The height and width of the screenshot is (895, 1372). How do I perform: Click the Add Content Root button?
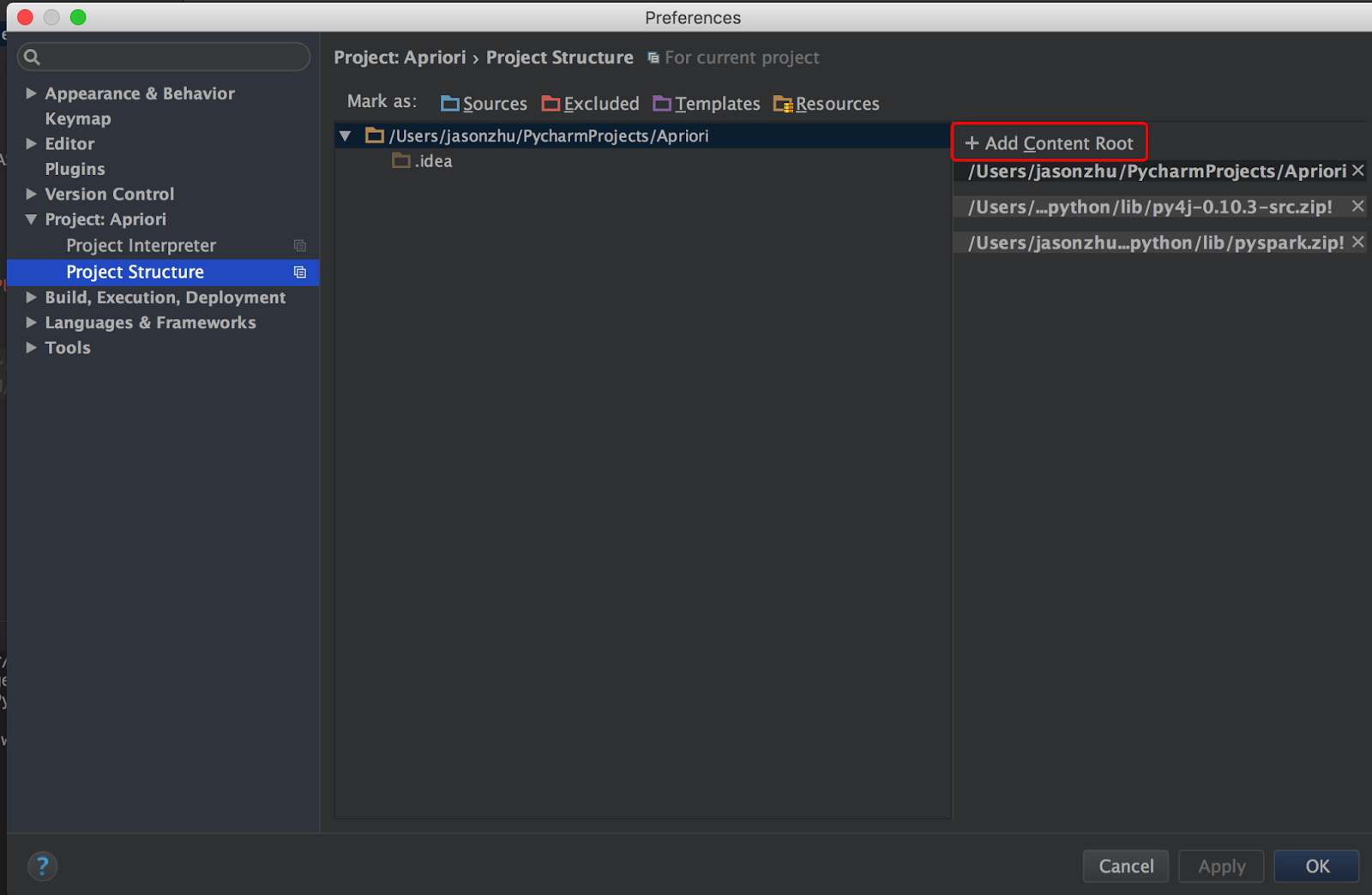tap(1049, 142)
